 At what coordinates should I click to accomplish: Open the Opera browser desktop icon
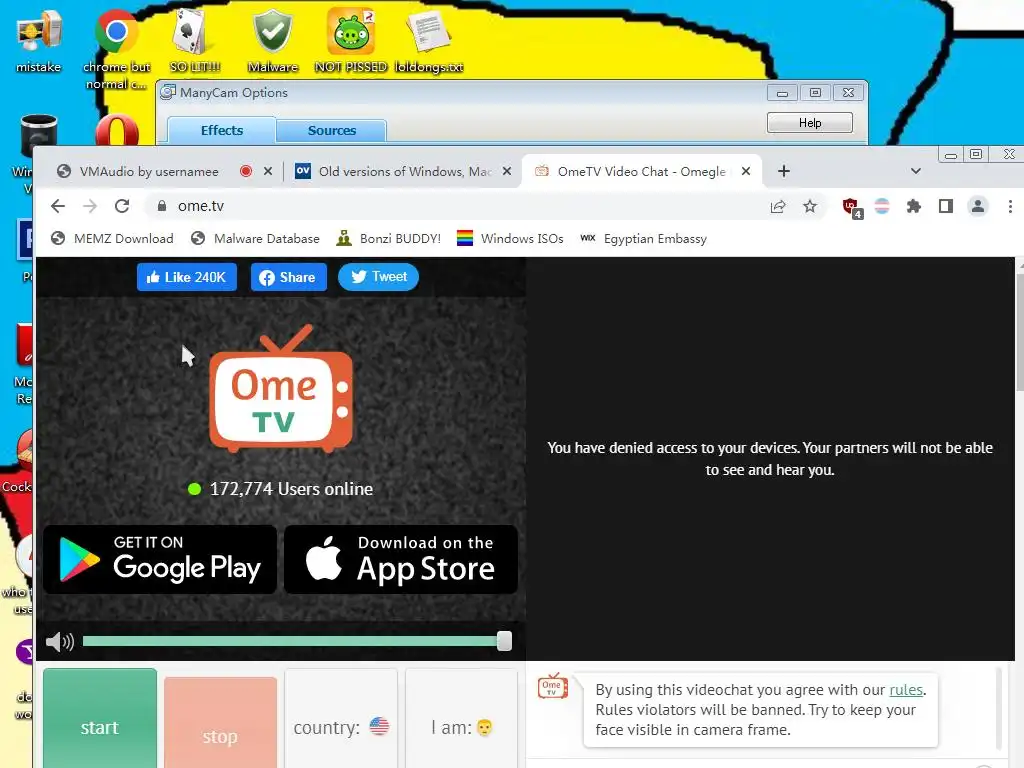[x=117, y=130]
